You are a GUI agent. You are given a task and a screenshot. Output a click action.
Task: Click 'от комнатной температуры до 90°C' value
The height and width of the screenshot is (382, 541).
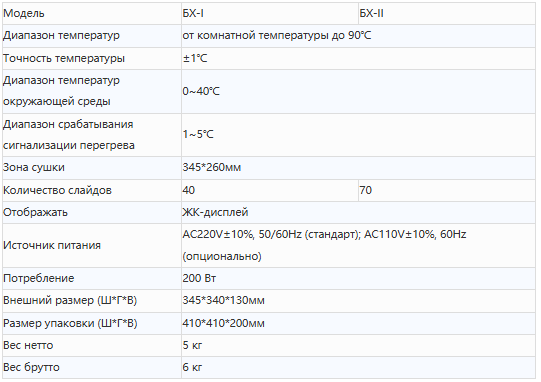[x=277, y=36]
